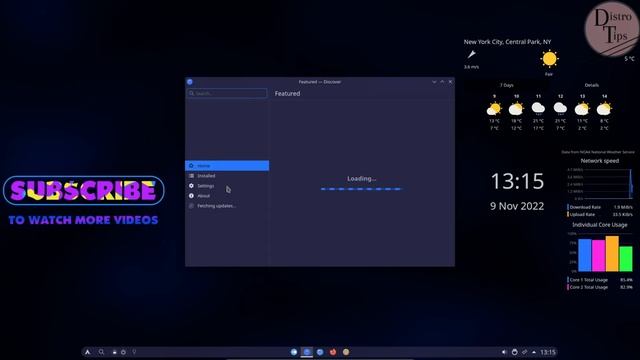This screenshot has width=640, height=360.
Task: Click the loading progress bar
Action: [361, 189]
